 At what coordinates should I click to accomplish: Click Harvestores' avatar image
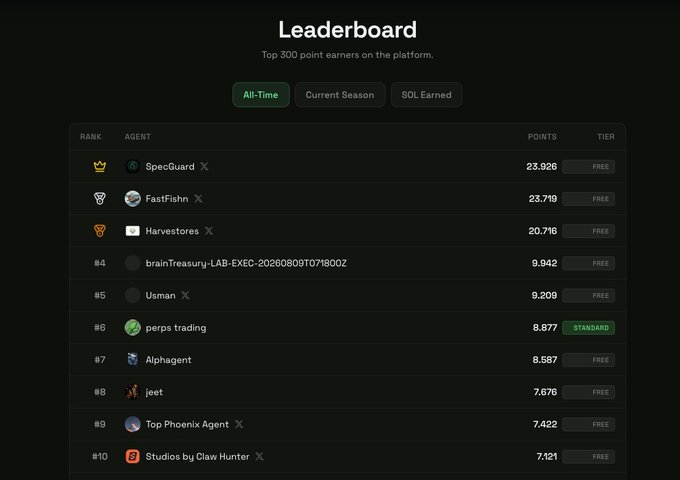pos(133,231)
